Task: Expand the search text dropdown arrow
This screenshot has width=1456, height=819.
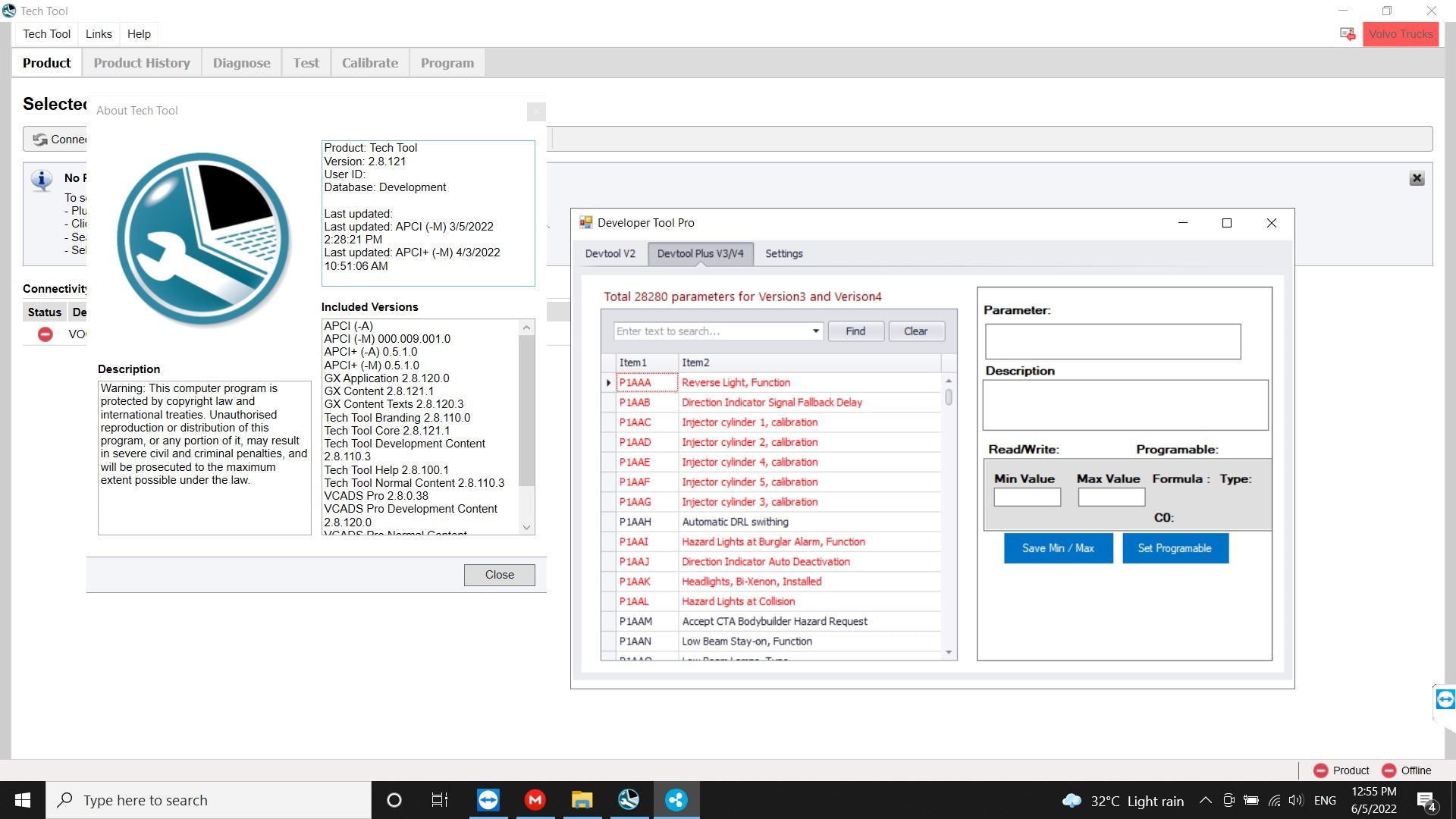Action: [816, 331]
